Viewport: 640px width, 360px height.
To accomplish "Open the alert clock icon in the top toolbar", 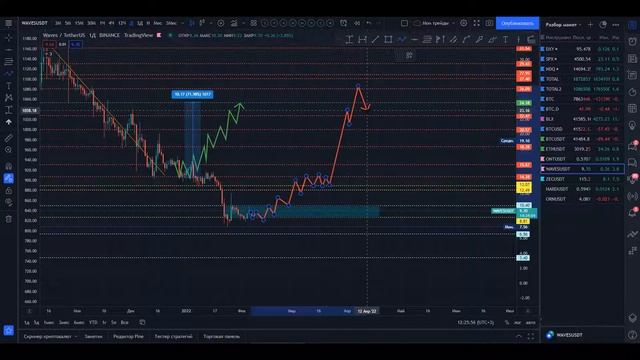I will pyautogui.click(x=344, y=23).
